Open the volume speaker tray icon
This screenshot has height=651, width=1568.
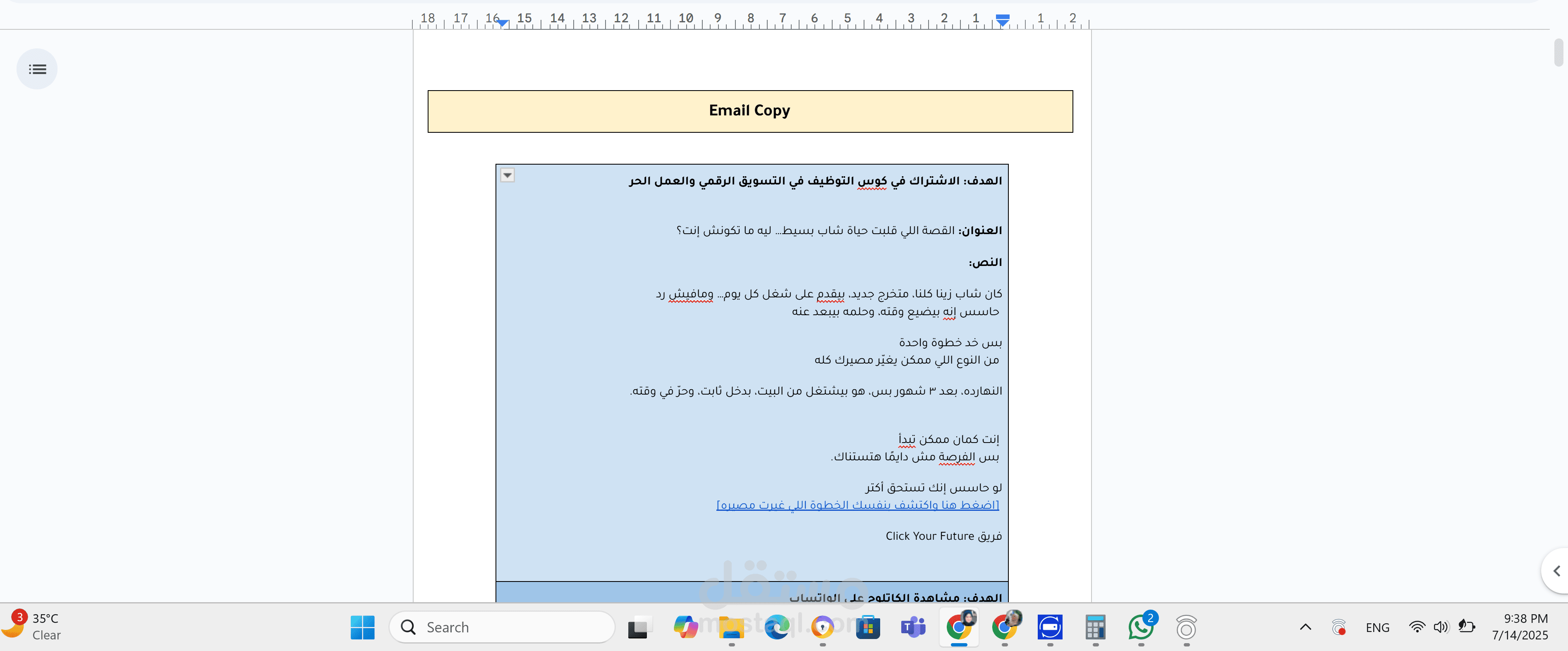point(1441,627)
